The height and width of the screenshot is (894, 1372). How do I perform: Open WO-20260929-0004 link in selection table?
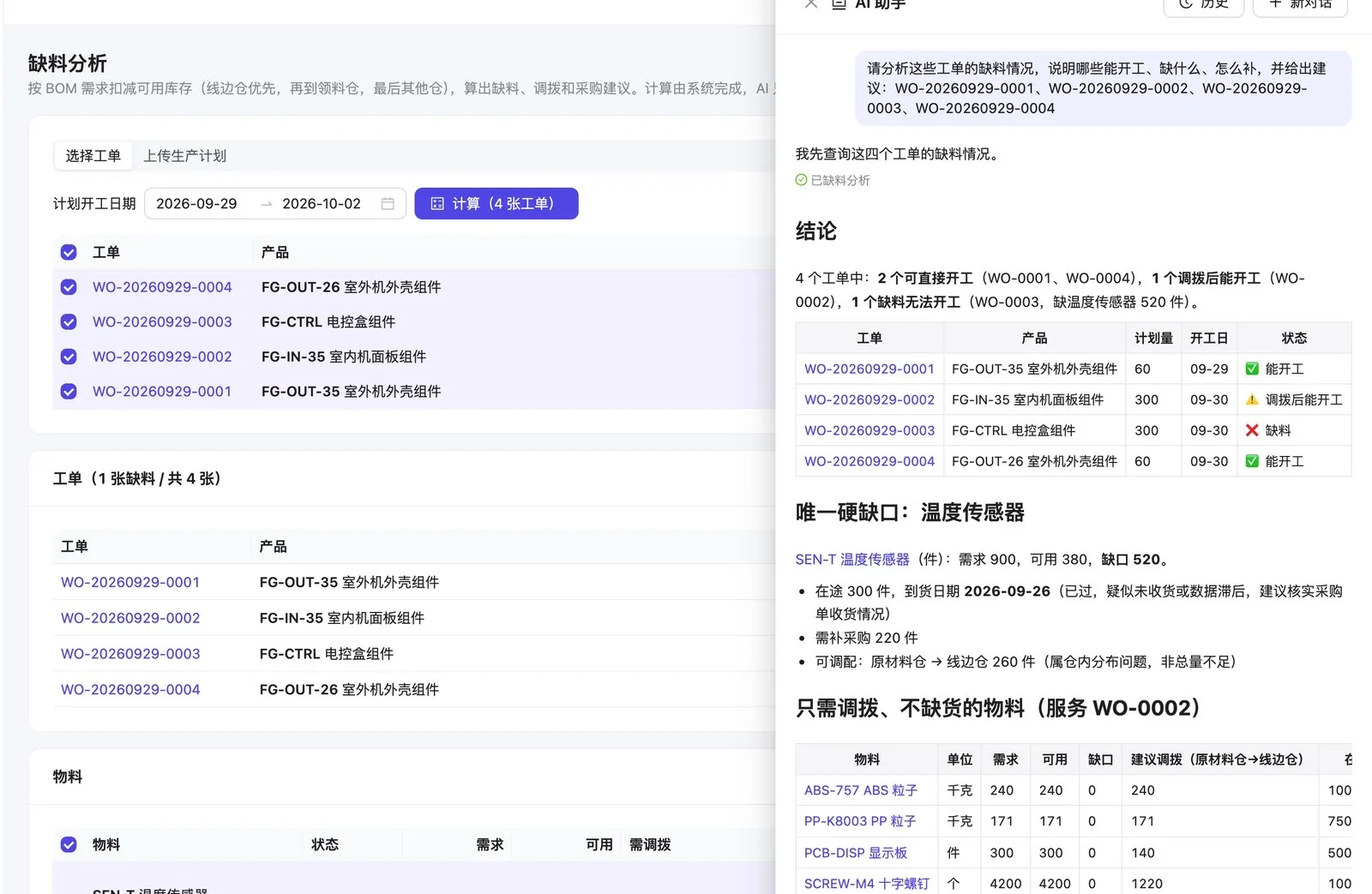(x=162, y=287)
